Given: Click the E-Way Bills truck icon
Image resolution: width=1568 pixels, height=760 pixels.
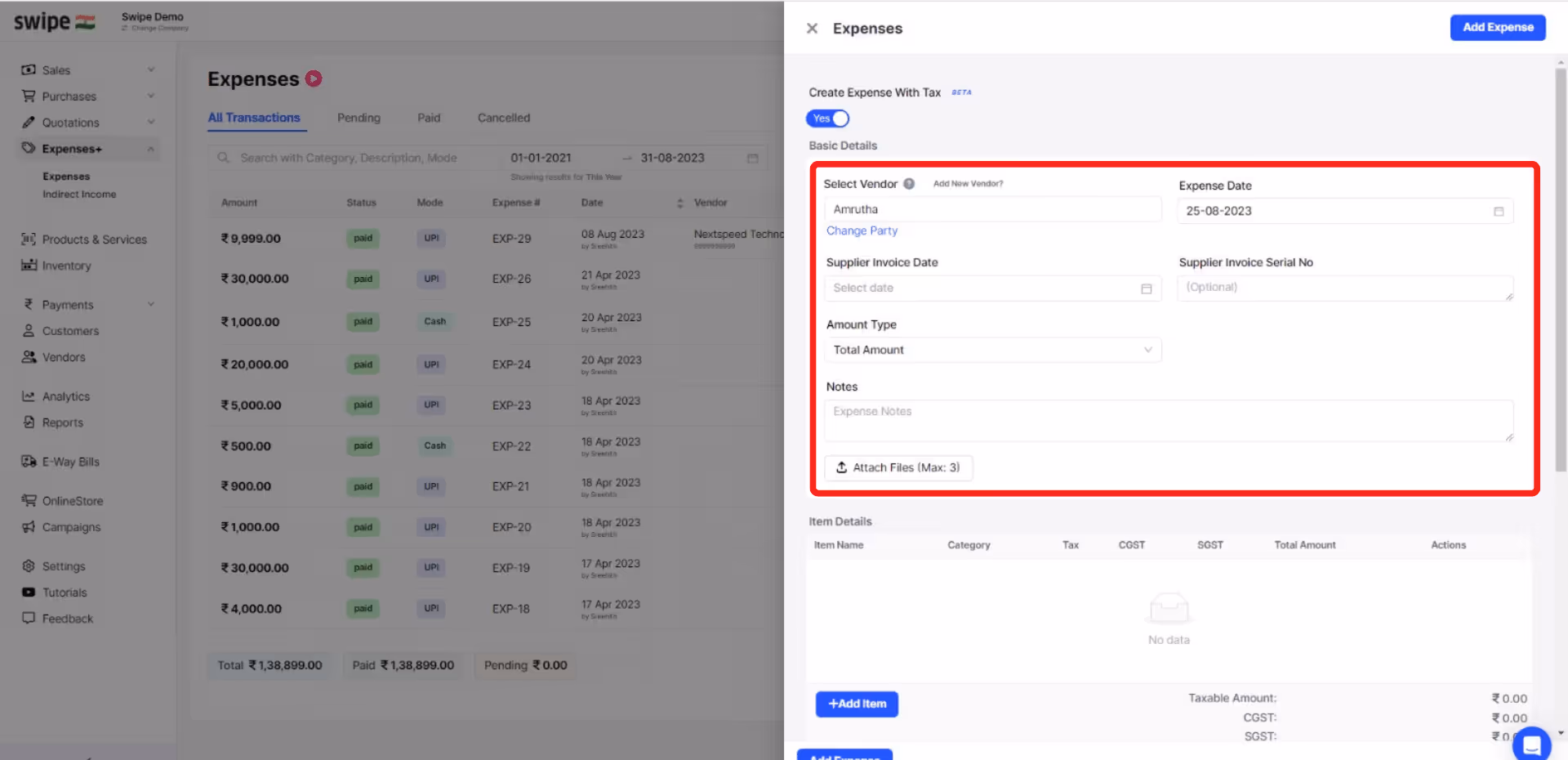Looking at the screenshot, I should [x=29, y=462].
